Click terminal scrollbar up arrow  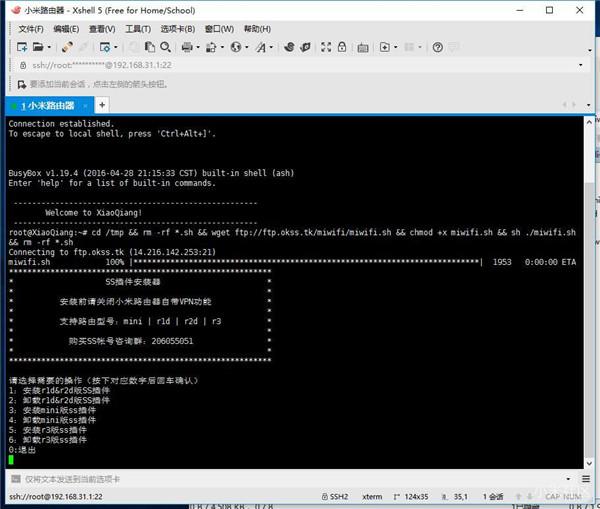click(589, 122)
